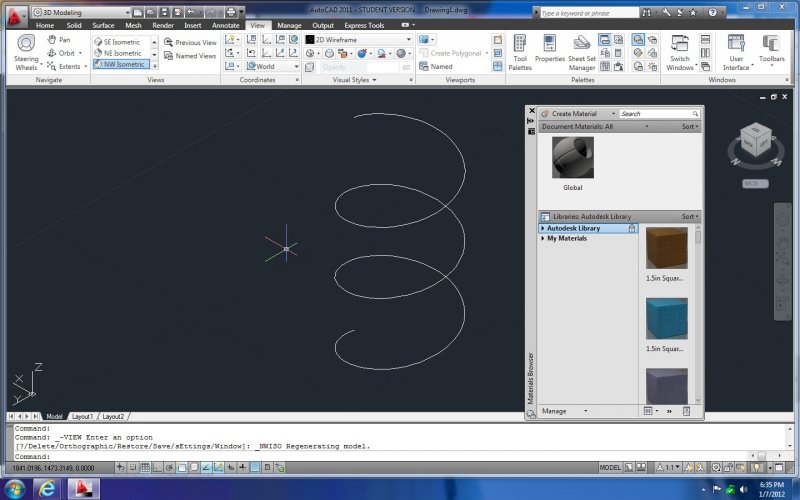Toggle the MODEL space status button
This screenshot has width=800, height=500.
pyautogui.click(x=610, y=467)
